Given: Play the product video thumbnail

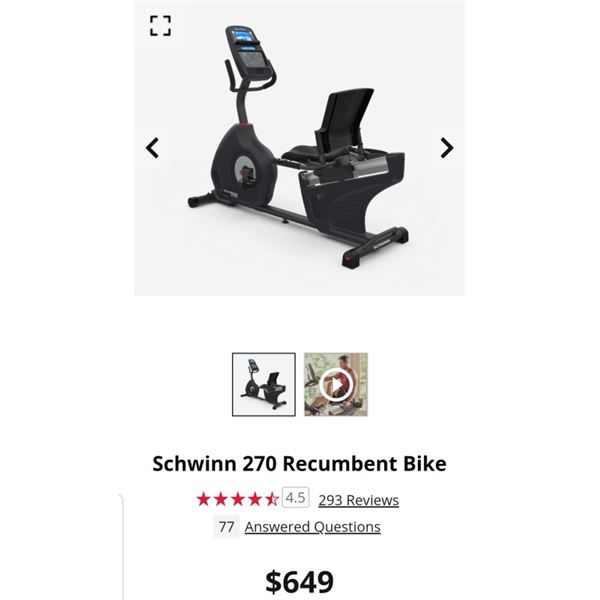Looking at the screenshot, I should pos(336,384).
